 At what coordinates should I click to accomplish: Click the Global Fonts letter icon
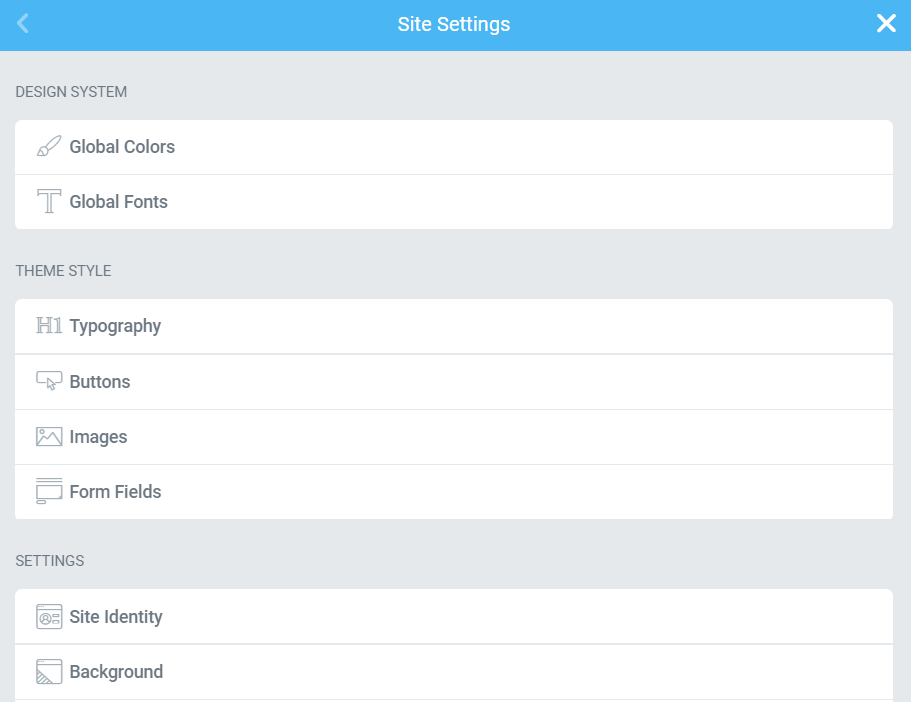click(x=48, y=201)
